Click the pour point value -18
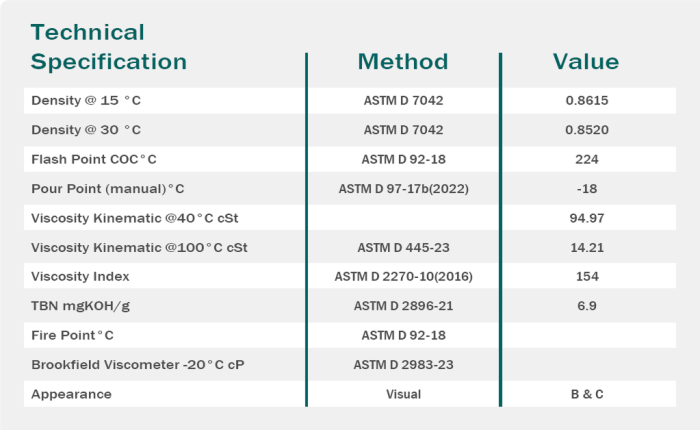Image resolution: width=700 pixels, height=430 pixels. 586,188
